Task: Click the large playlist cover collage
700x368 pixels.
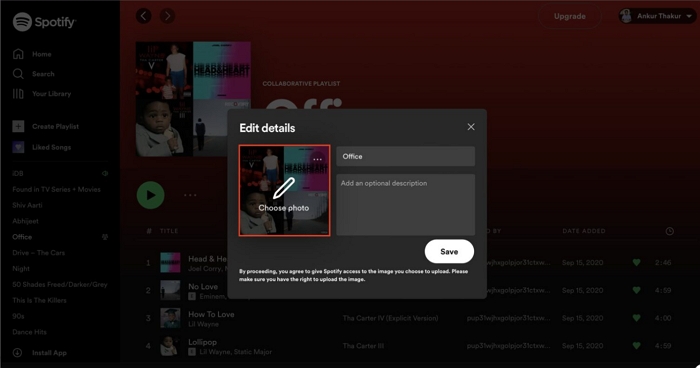Action: pos(193,99)
